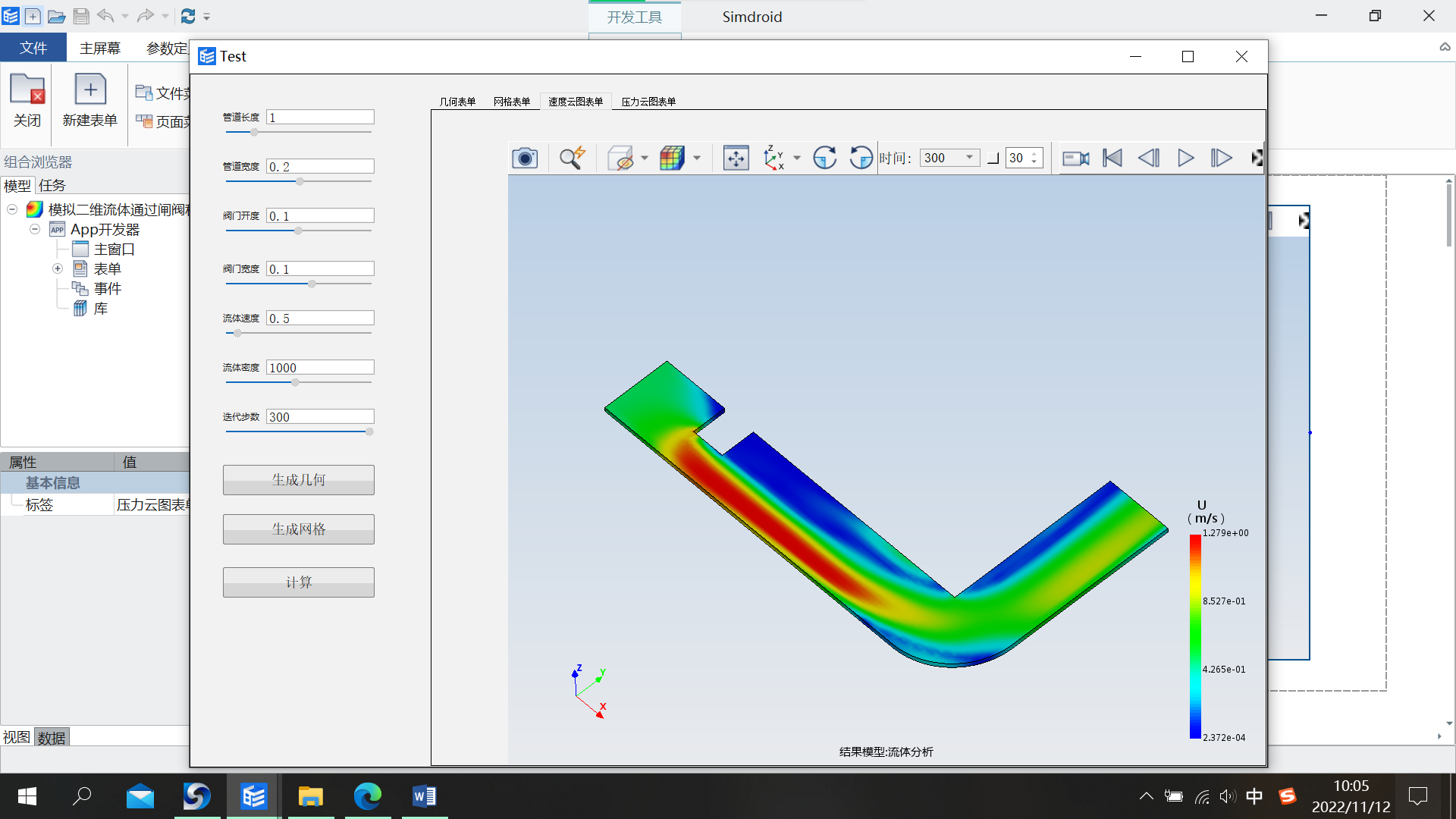Select the 库 tree item
1456x819 pixels.
100,308
